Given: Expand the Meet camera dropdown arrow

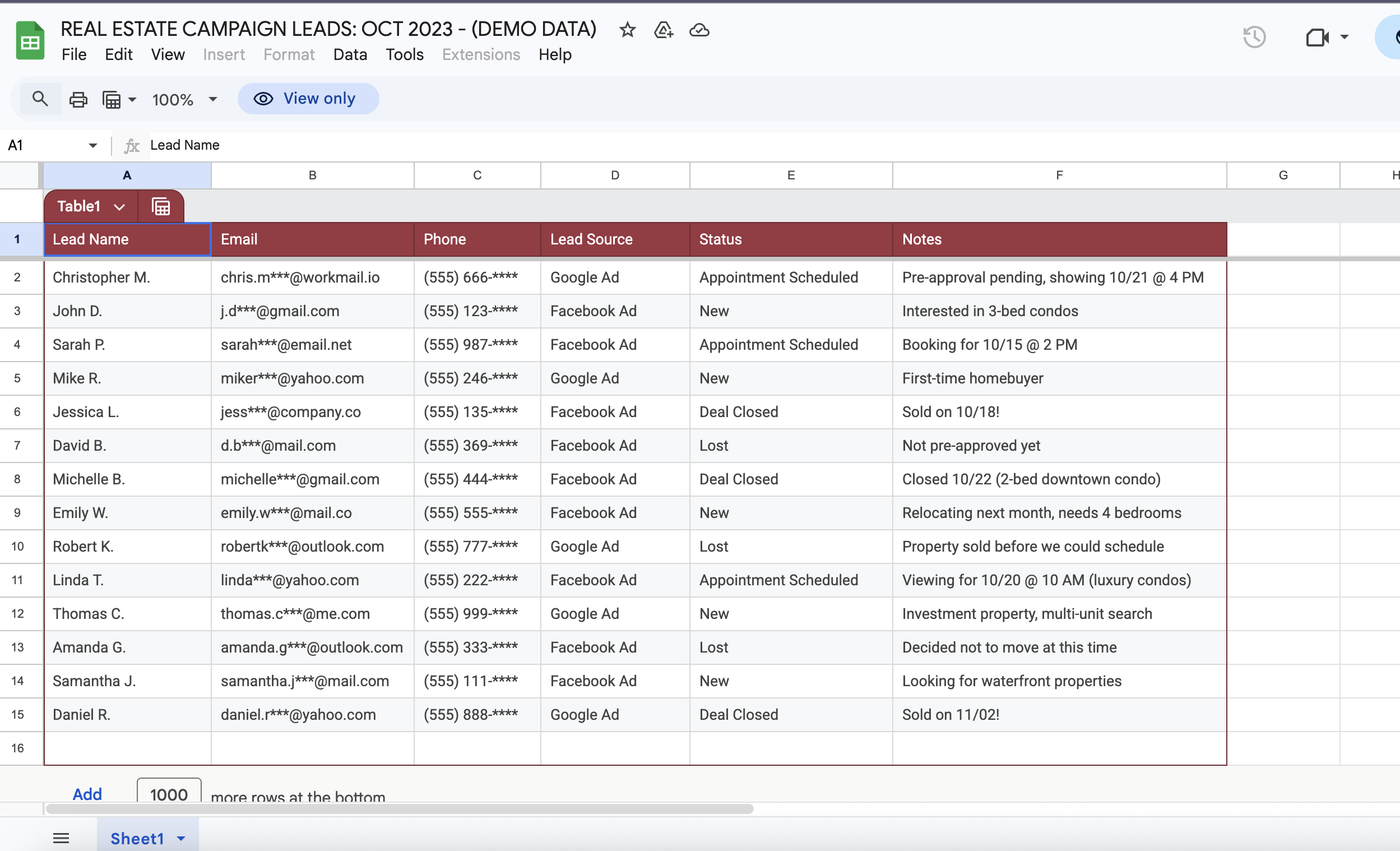Looking at the screenshot, I should click(1345, 38).
